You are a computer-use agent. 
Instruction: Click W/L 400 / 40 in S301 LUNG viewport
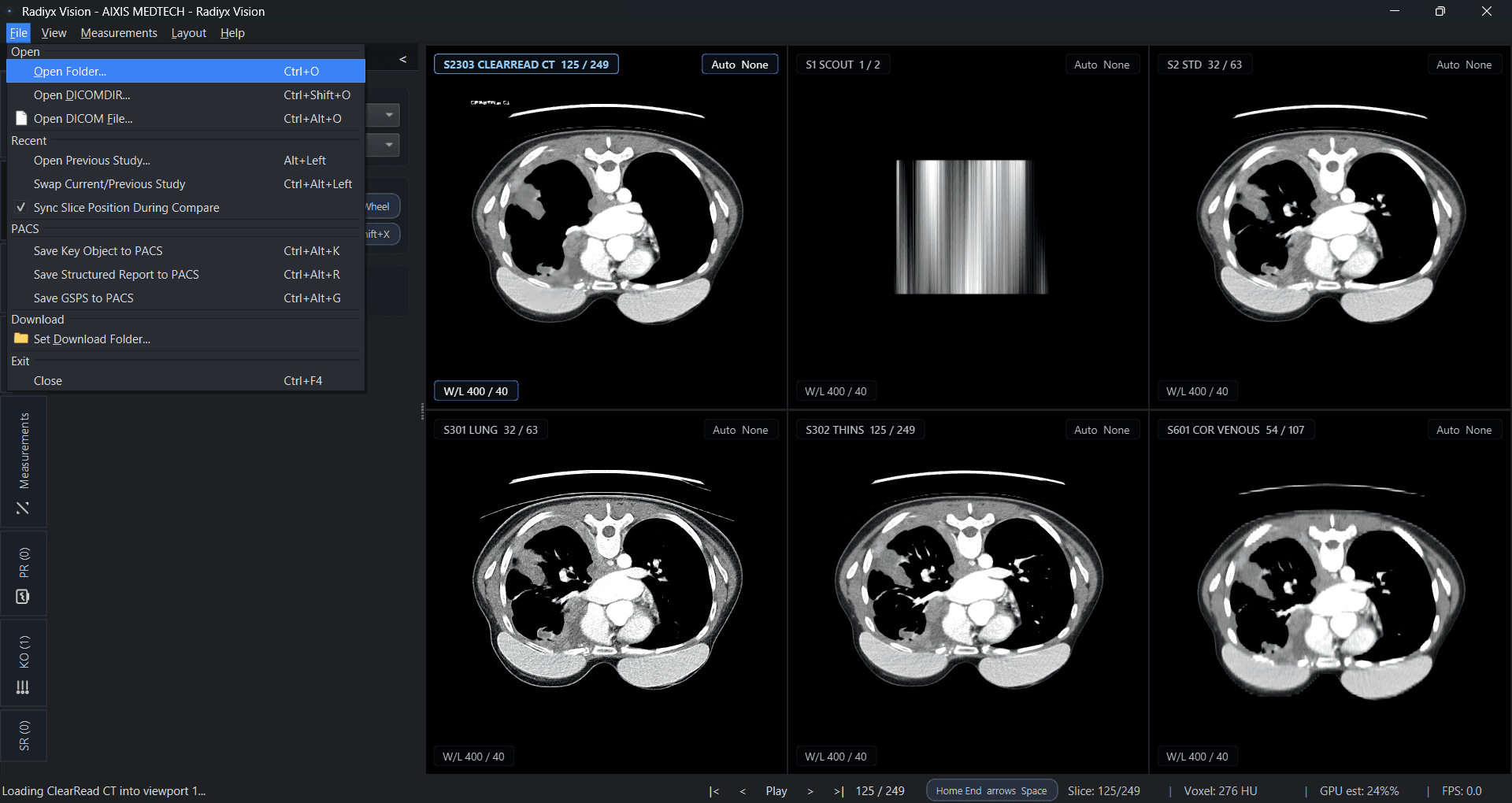pos(473,757)
